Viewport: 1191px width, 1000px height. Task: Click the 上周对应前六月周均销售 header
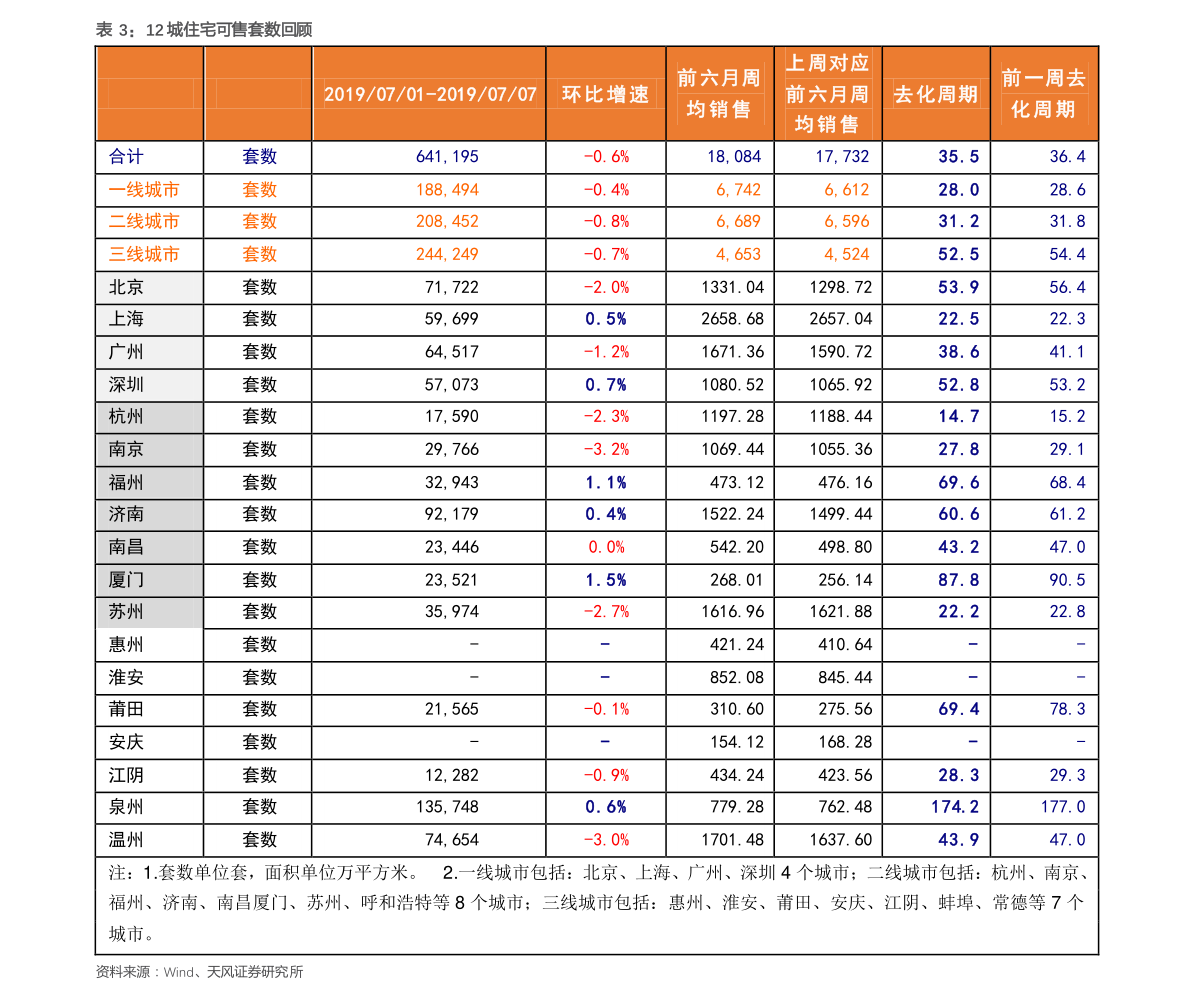coord(827,94)
